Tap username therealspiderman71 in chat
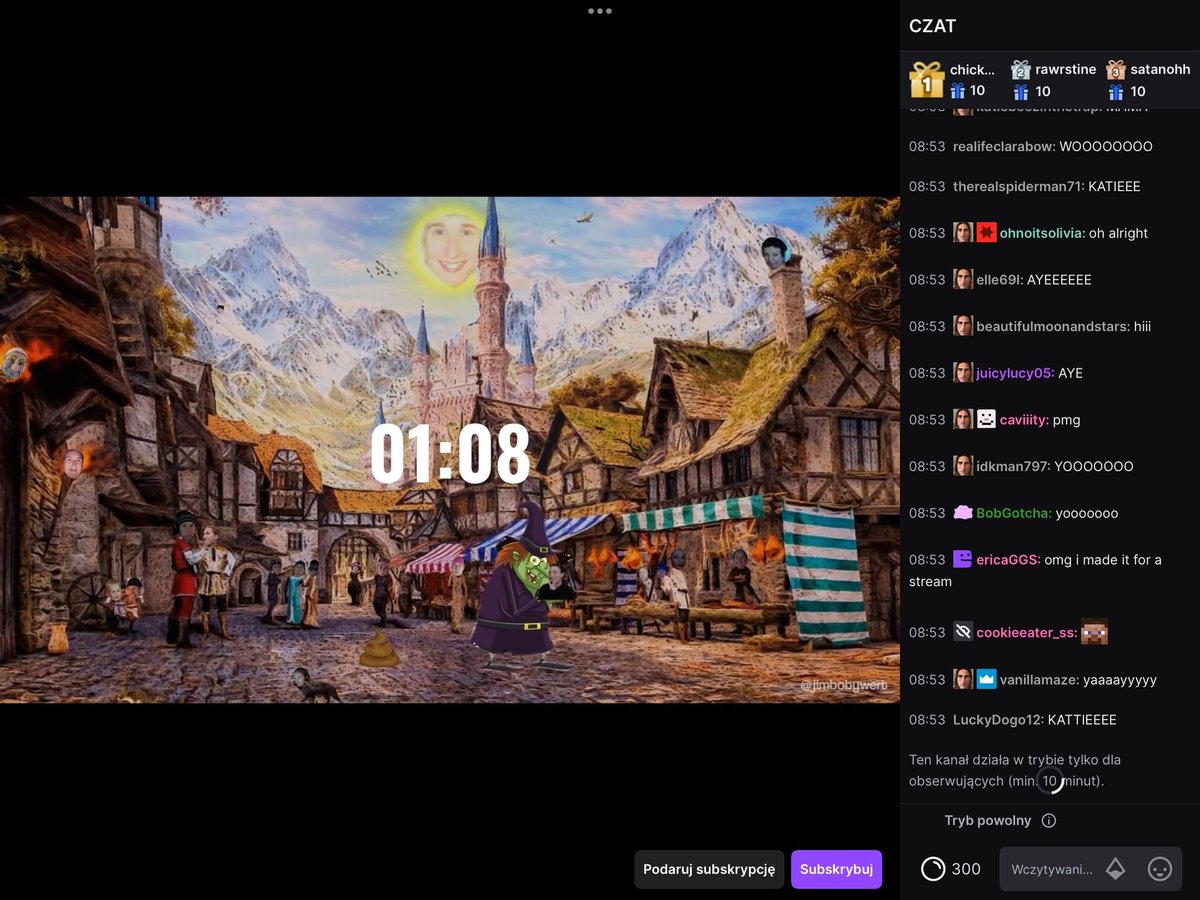1200x900 pixels. pyautogui.click(x=1018, y=186)
